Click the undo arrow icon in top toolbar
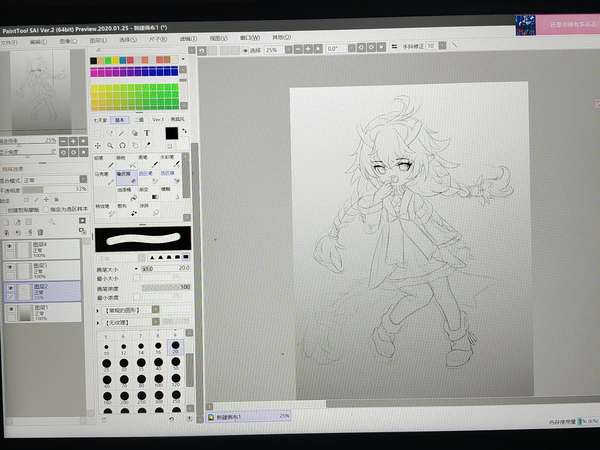Viewport: 600px width, 450px height. coord(202,51)
